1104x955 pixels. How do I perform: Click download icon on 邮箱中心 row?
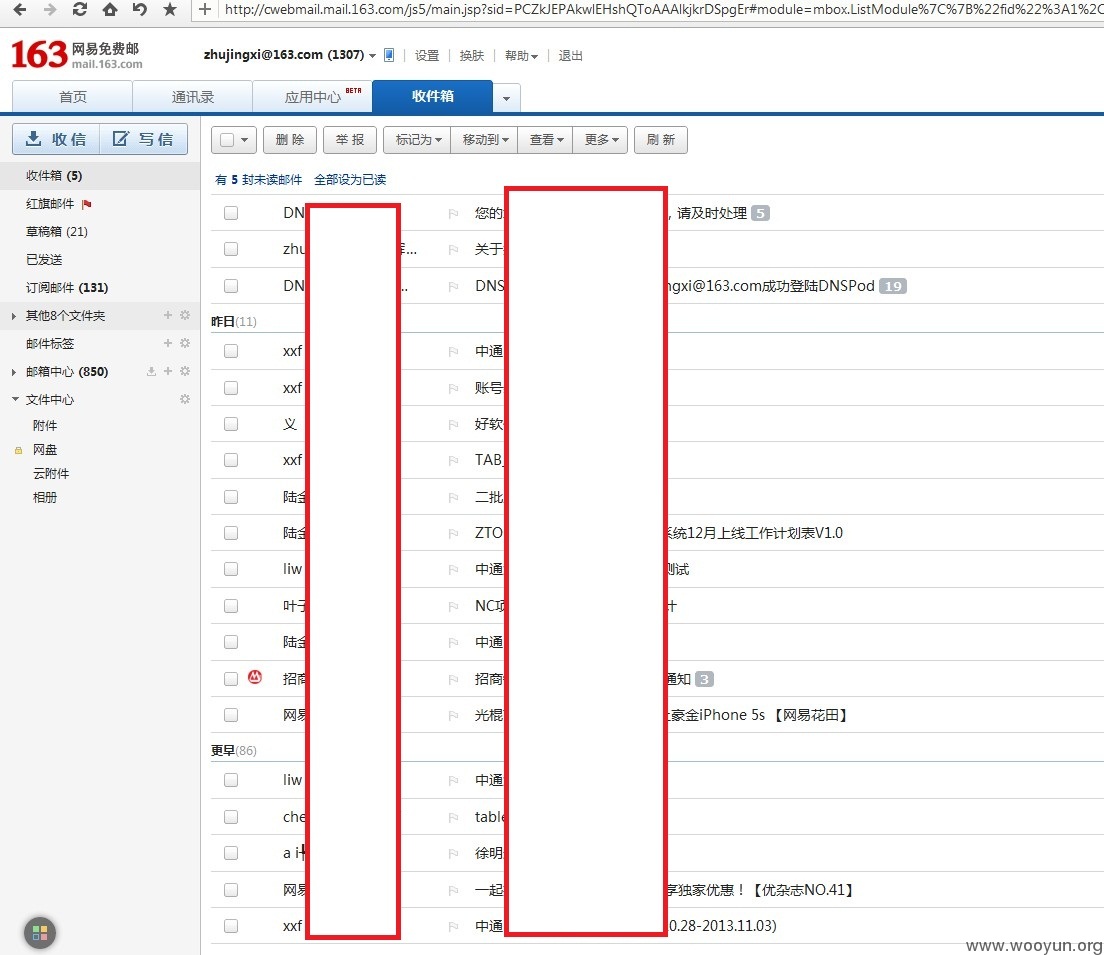point(151,371)
